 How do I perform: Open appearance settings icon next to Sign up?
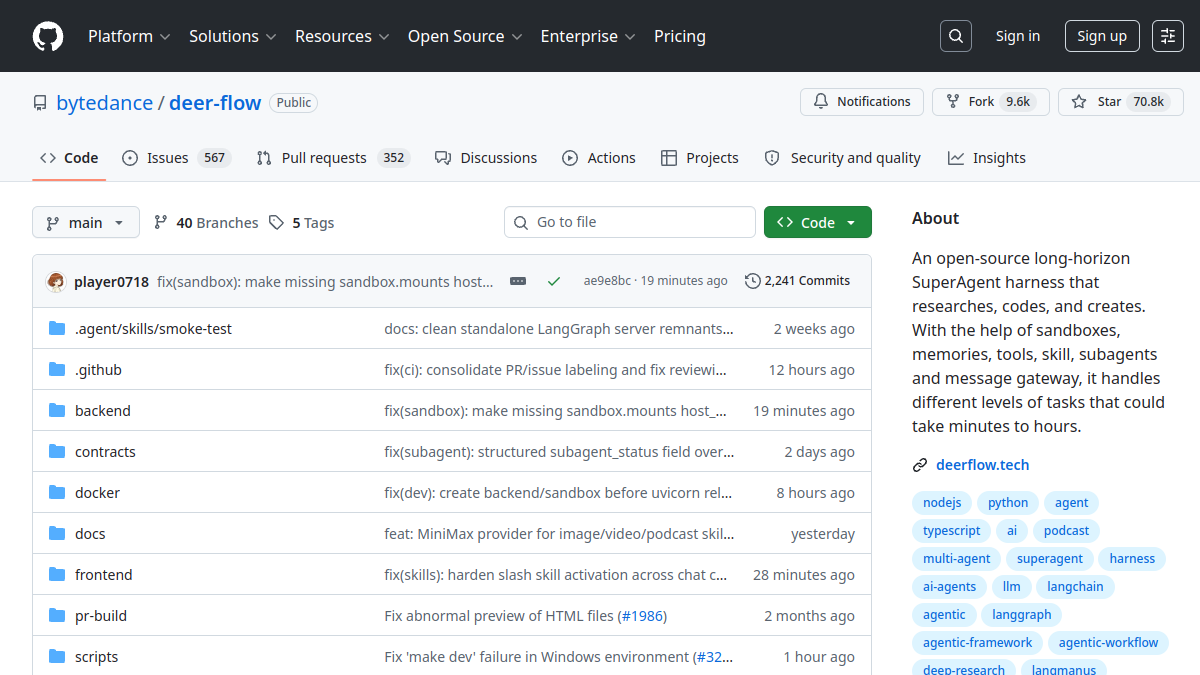(x=1168, y=36)
